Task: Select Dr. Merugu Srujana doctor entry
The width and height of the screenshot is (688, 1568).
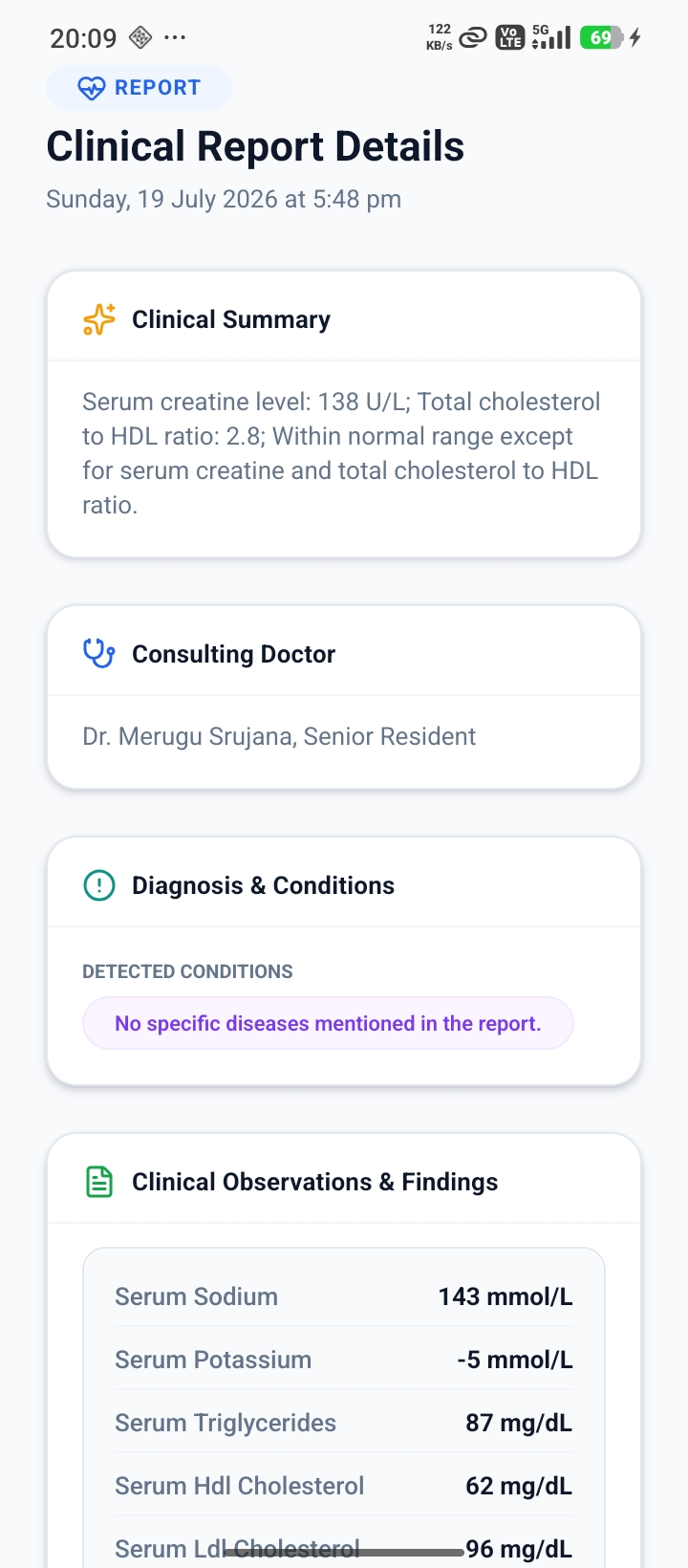Action: tap(279, 736)
